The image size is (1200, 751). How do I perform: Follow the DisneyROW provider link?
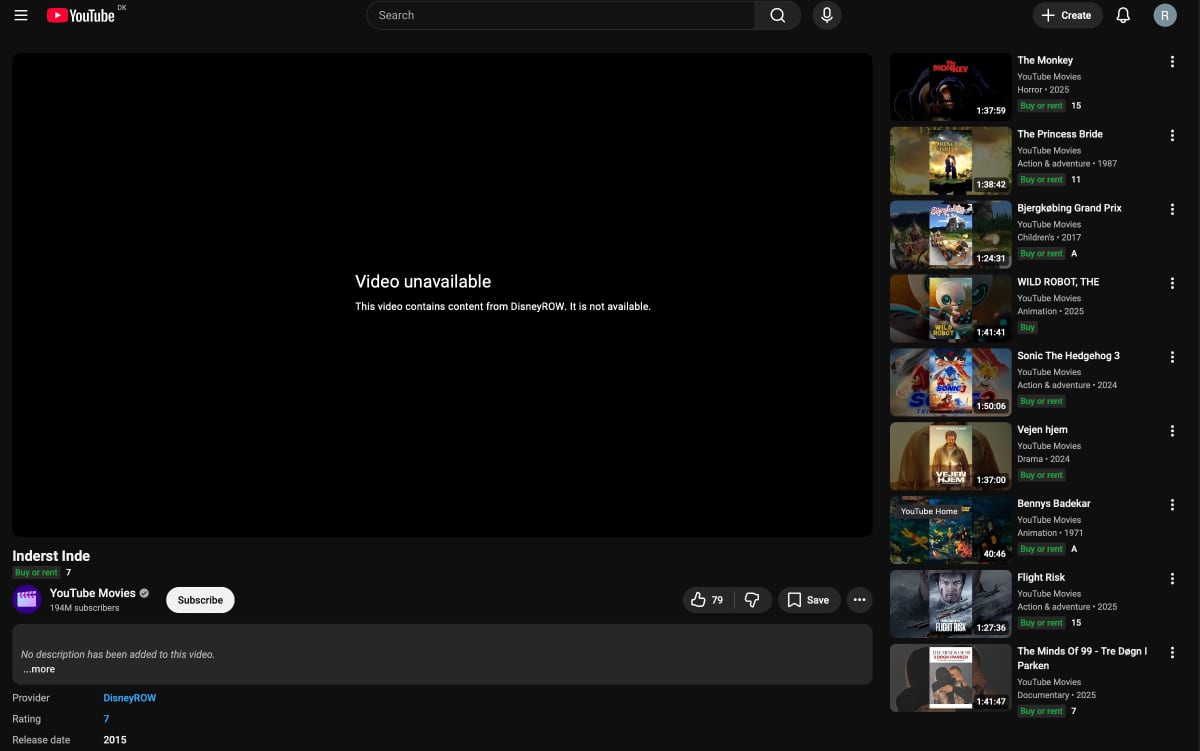tap(129, 697)
